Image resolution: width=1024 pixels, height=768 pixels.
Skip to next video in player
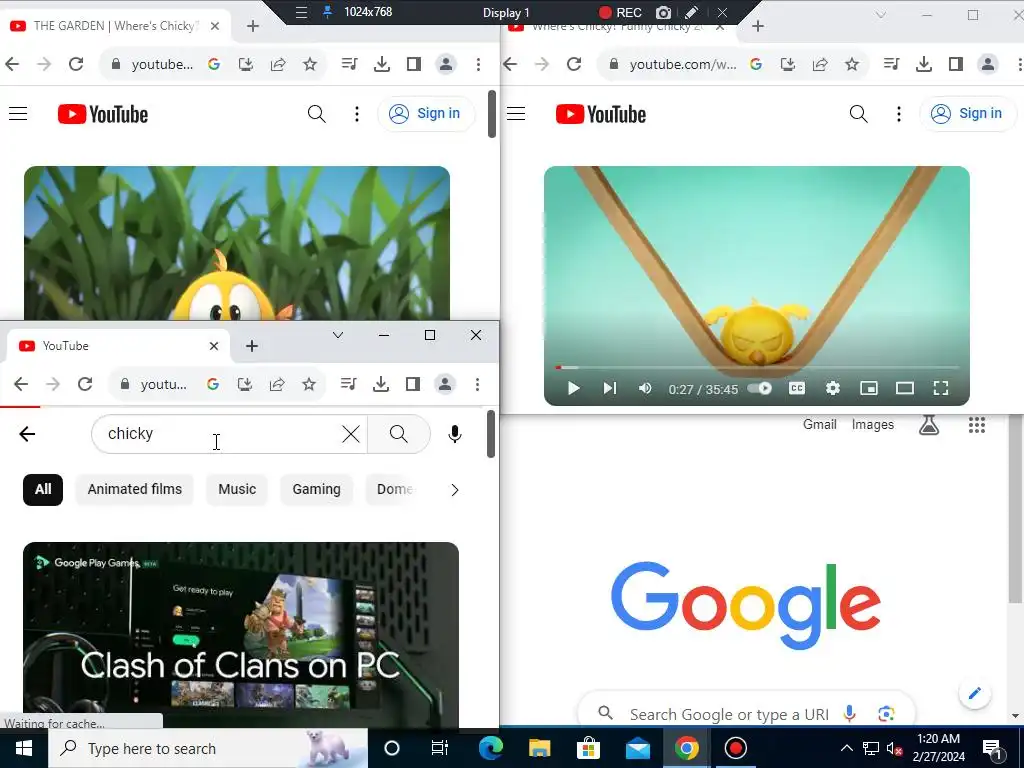tap(609, 389)
